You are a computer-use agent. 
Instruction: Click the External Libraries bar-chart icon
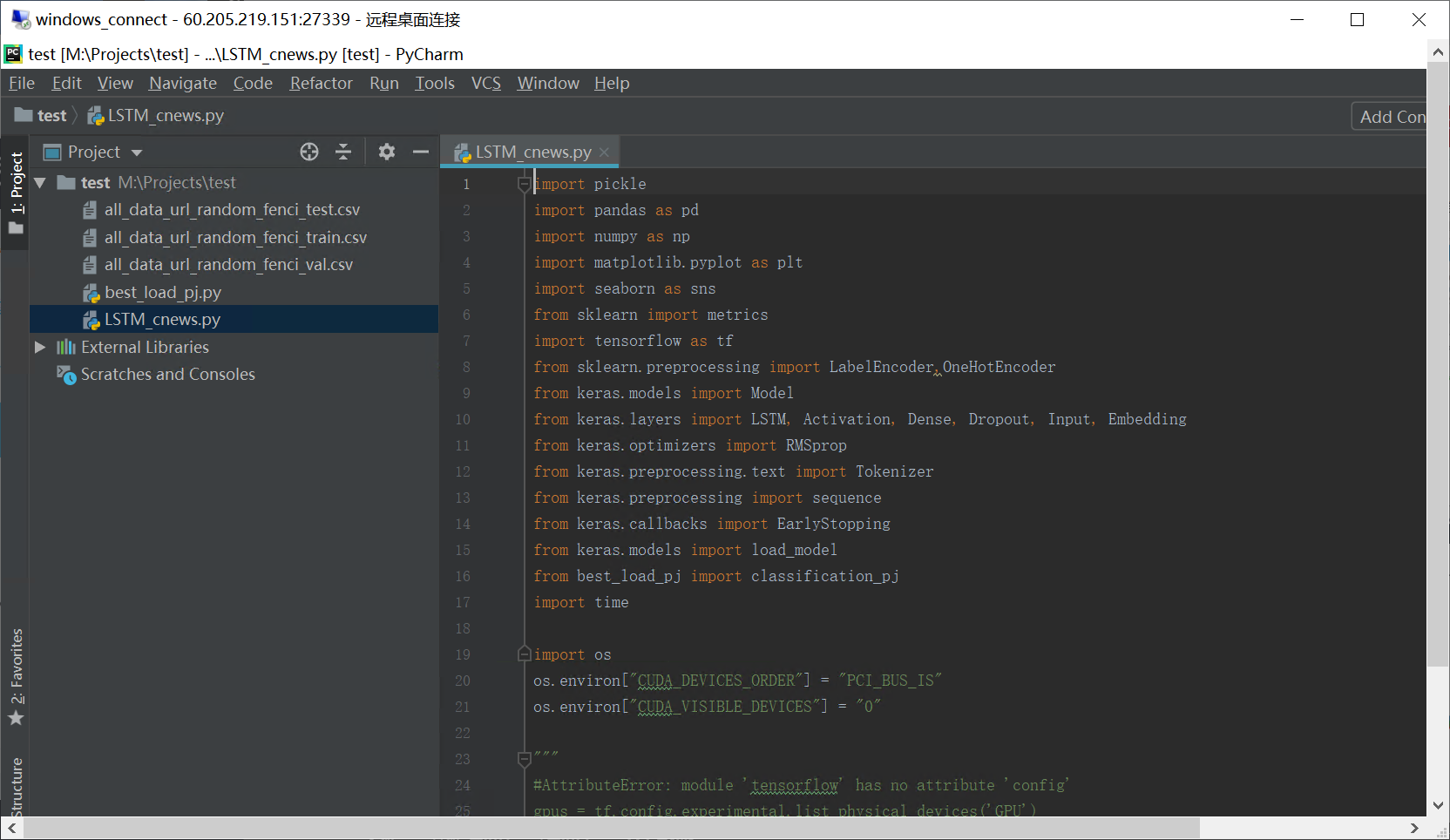coord(66,347)
